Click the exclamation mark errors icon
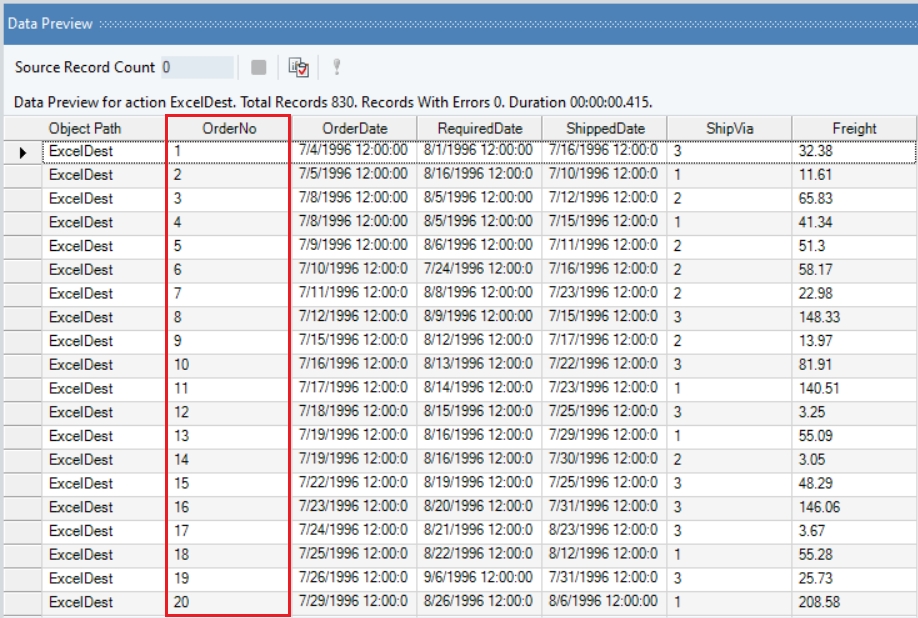 click(x=337, y=67)
